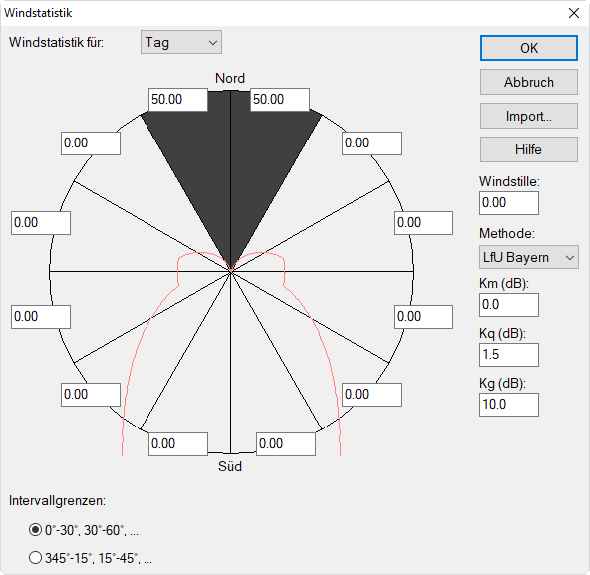Expand the Methode LfU Bayern dropdown

pos(528,257)
